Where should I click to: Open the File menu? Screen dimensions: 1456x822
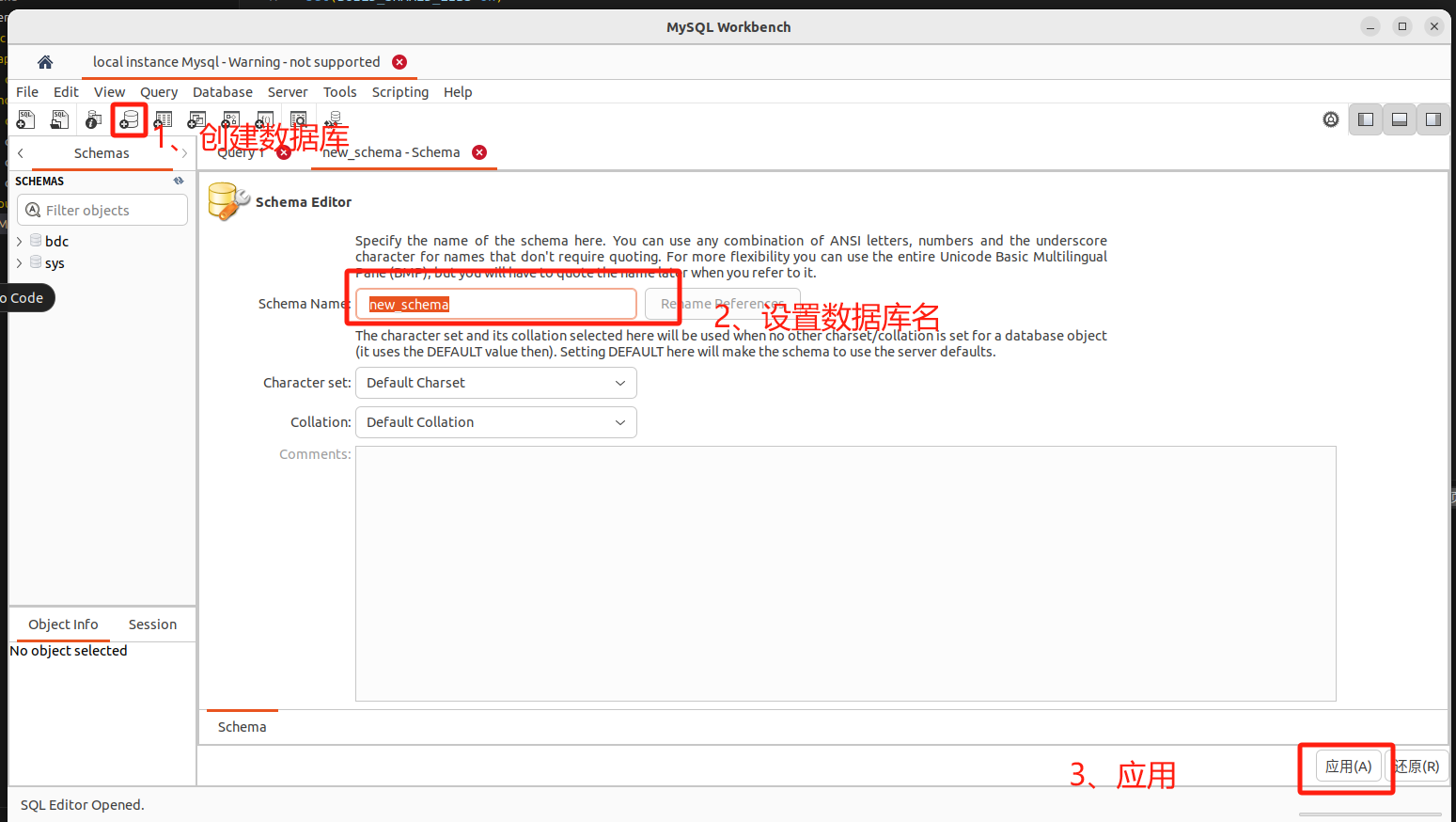point(27,92)
